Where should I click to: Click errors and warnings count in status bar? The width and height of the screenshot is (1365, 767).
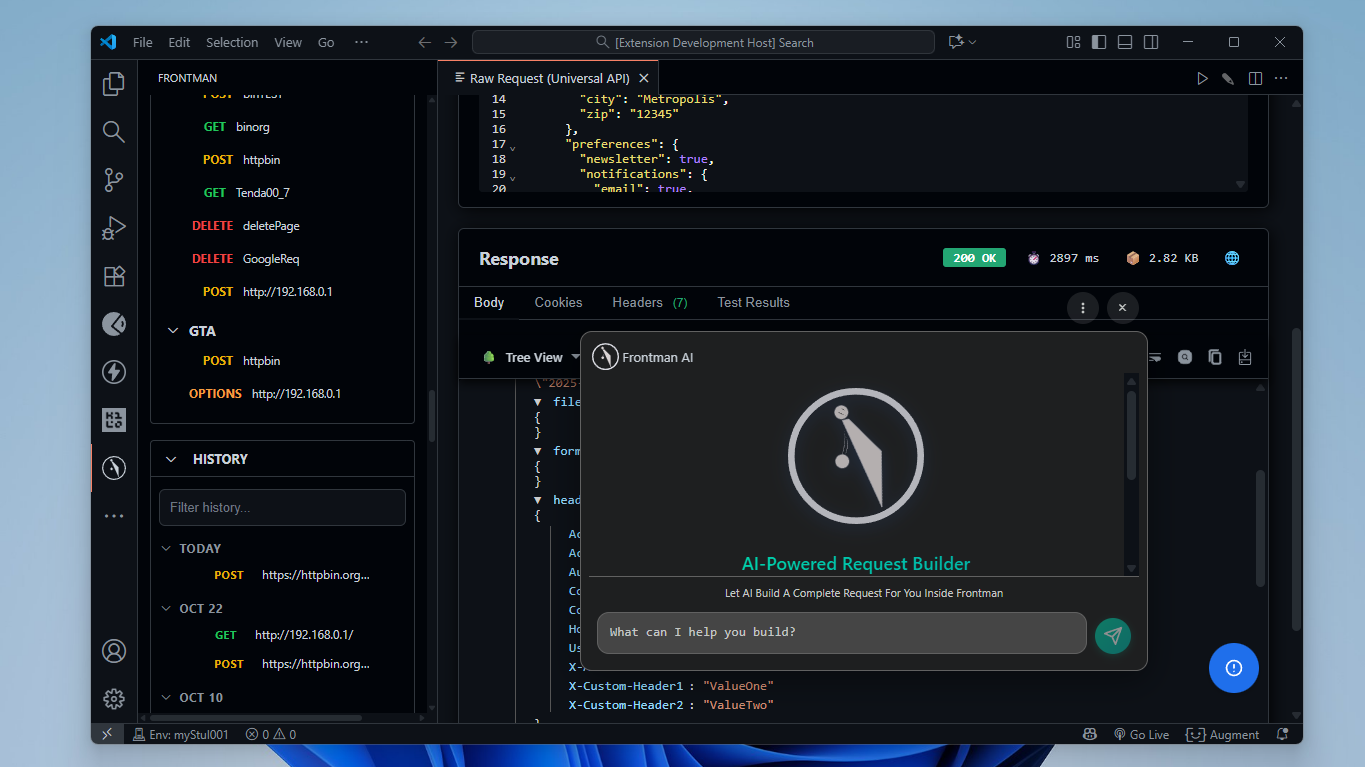pyautogui.click(x=271, y=734)
